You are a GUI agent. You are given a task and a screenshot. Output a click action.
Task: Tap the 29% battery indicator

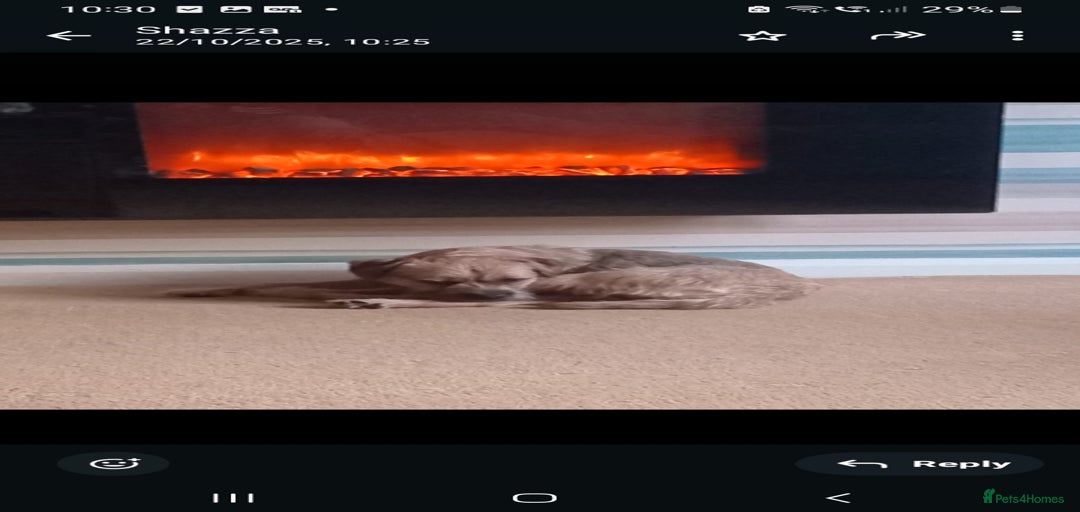[971, 9]
